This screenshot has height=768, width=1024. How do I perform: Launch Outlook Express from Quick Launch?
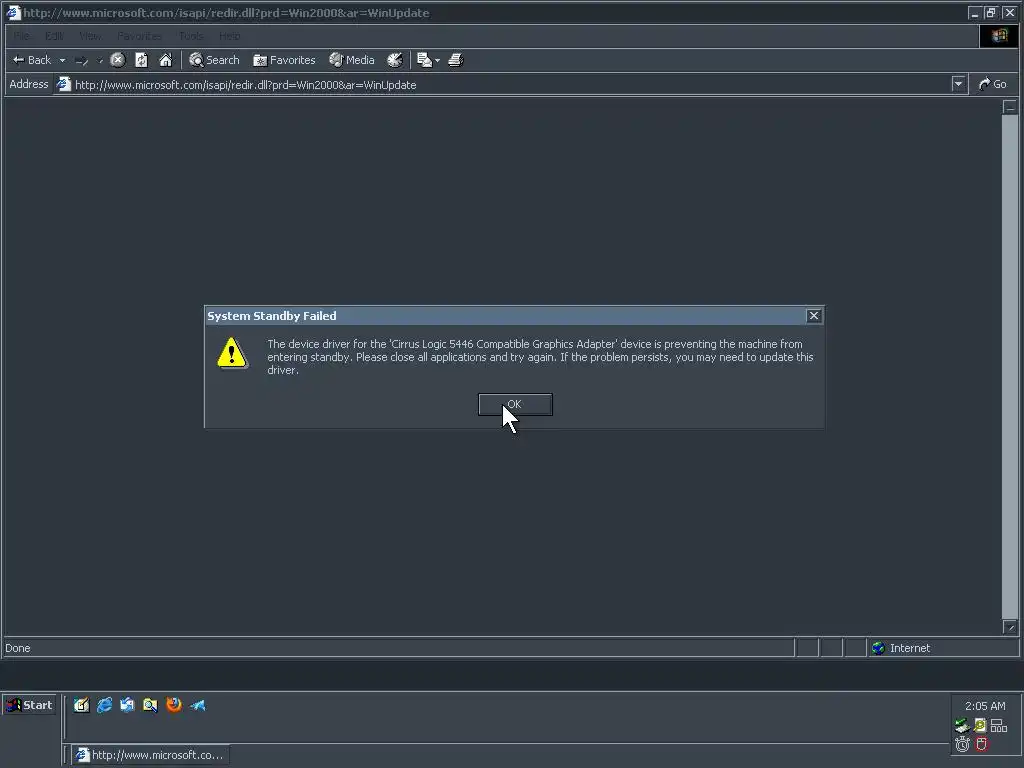tap(127, 705)
